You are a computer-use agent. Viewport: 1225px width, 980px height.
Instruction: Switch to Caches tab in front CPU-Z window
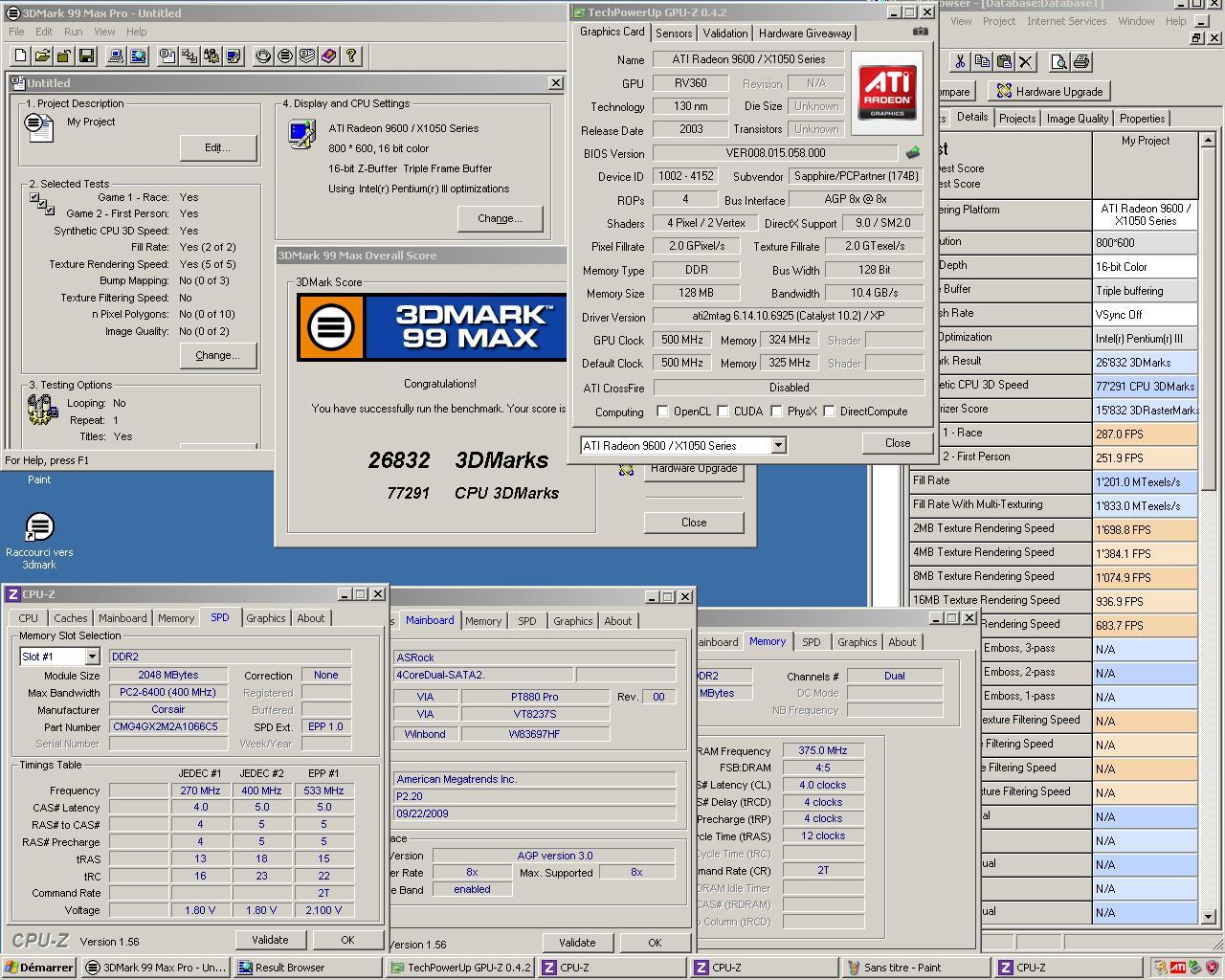70,618
